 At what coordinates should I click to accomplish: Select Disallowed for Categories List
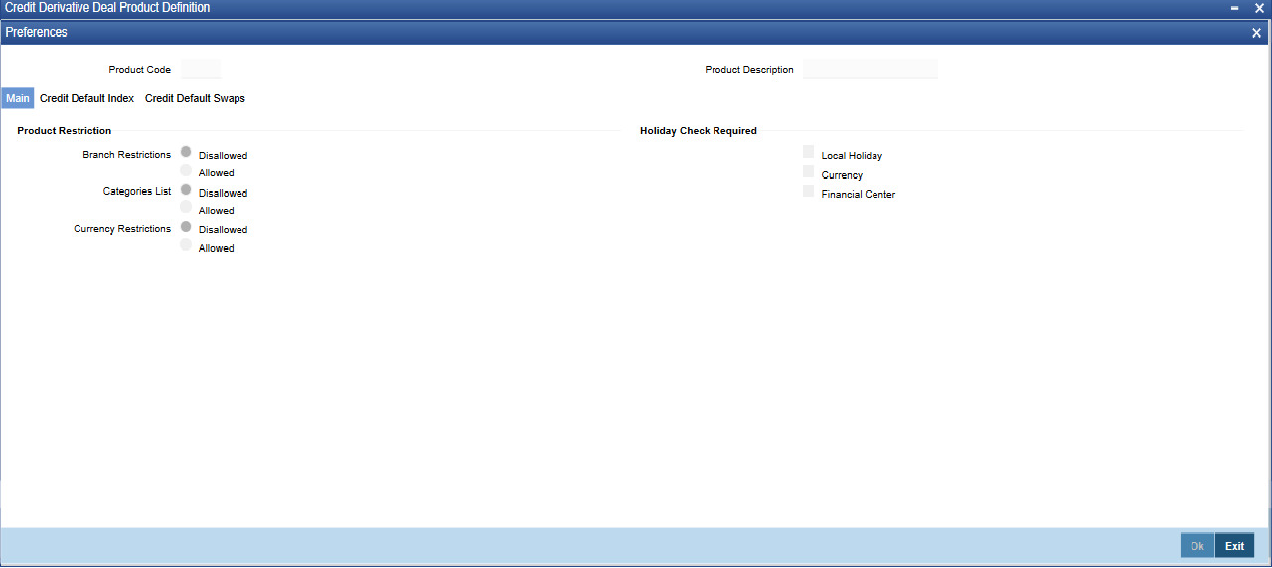click(186, 190)
